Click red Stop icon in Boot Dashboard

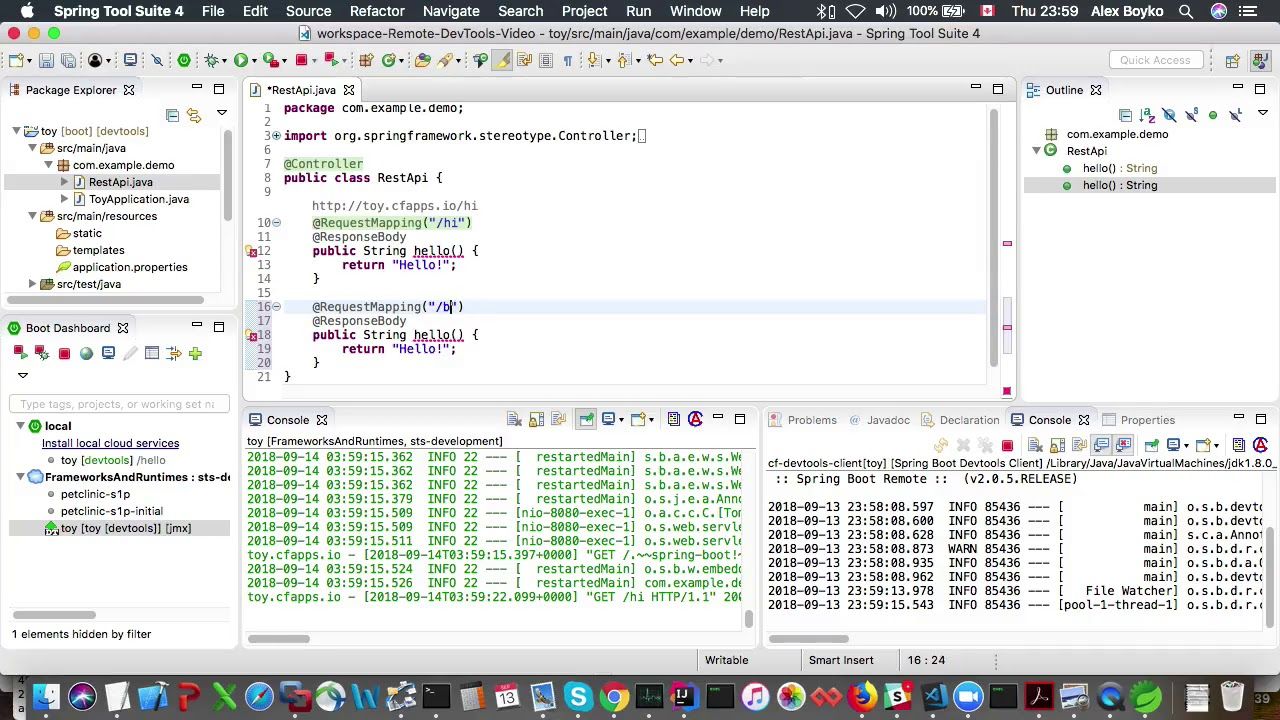(64, 353)
